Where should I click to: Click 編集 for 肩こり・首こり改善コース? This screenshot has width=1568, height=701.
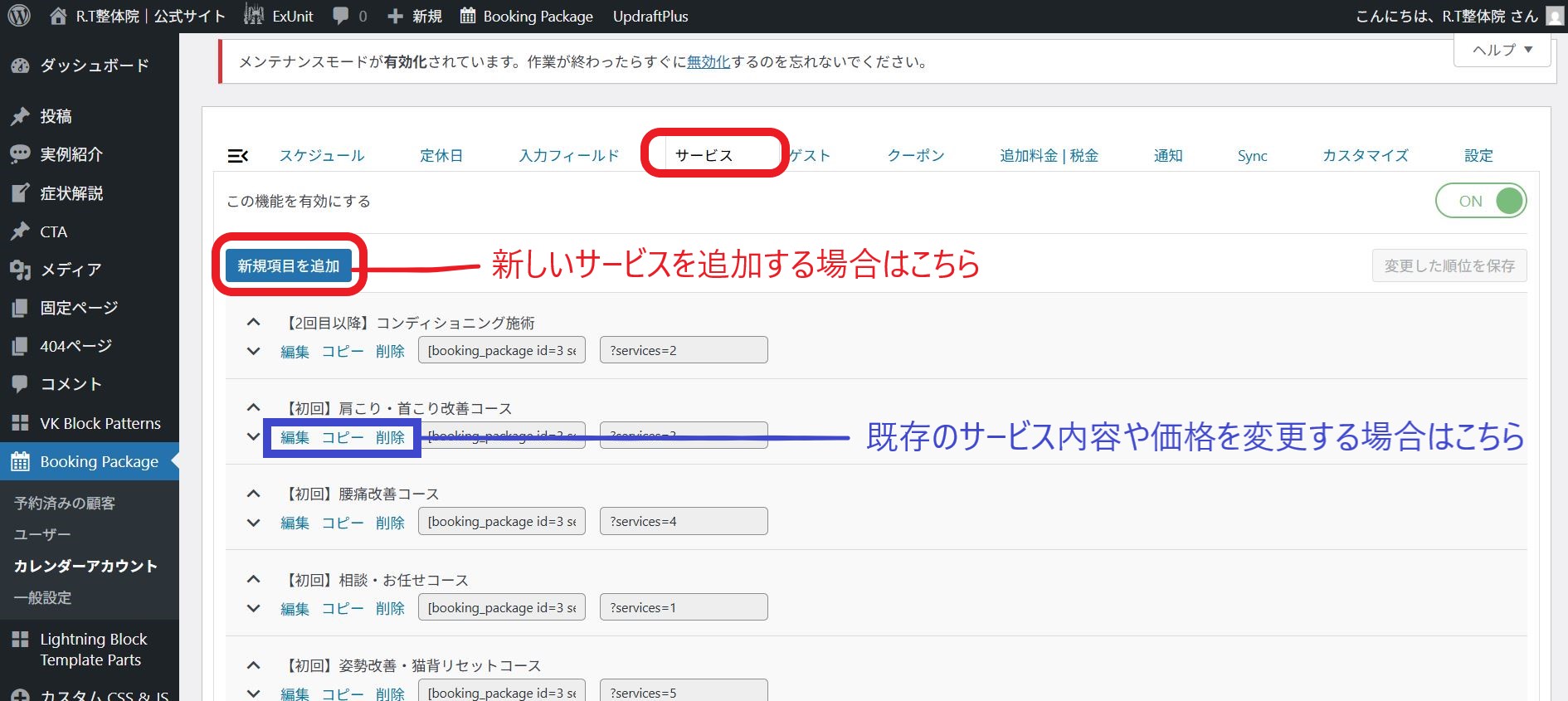pyautogui.click(x=295, y=437)
